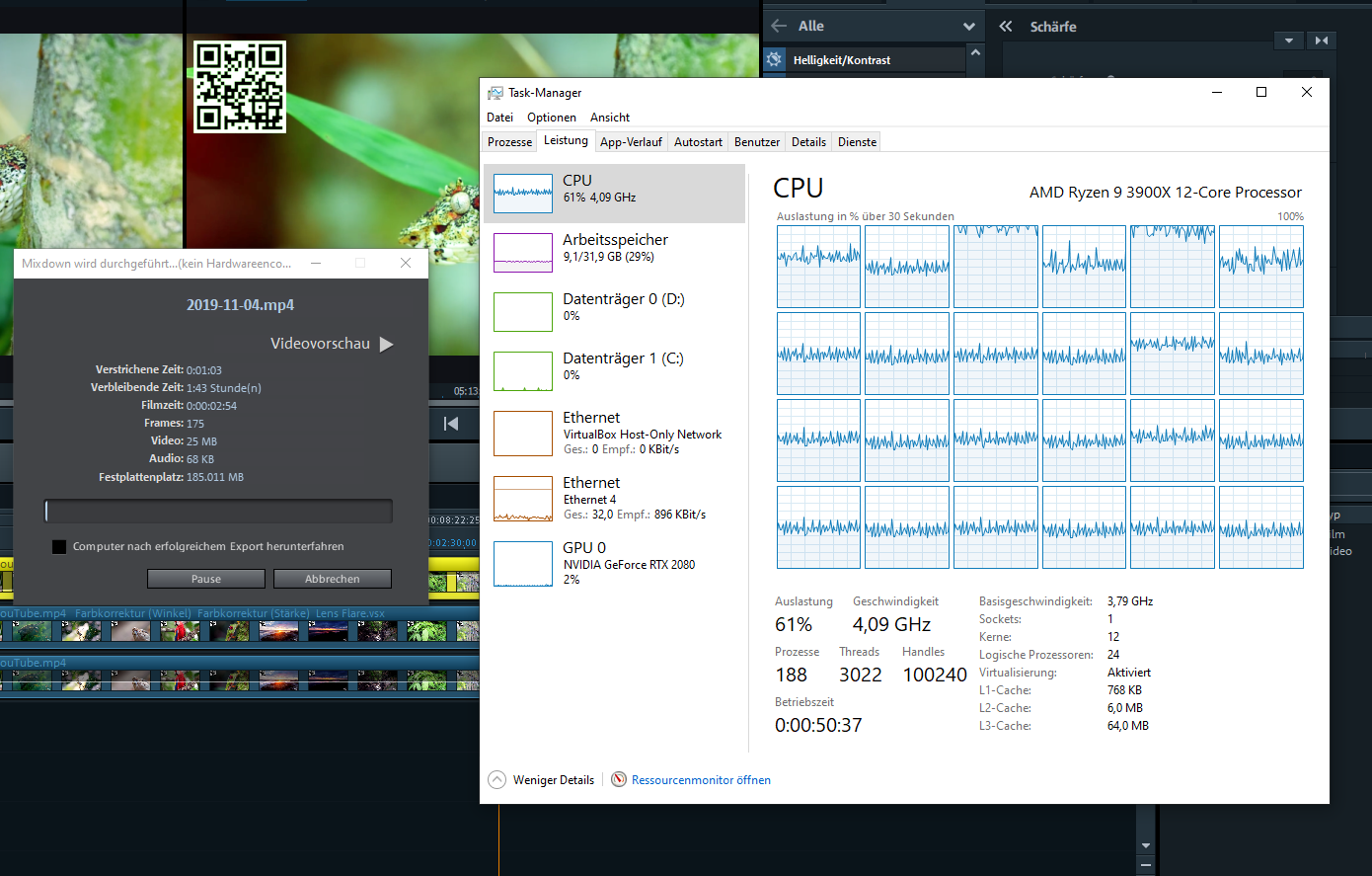Select the Farbkorrektur (Winkel) label on the timeline
Screen dimensions: 1372x876
(133, 613)
